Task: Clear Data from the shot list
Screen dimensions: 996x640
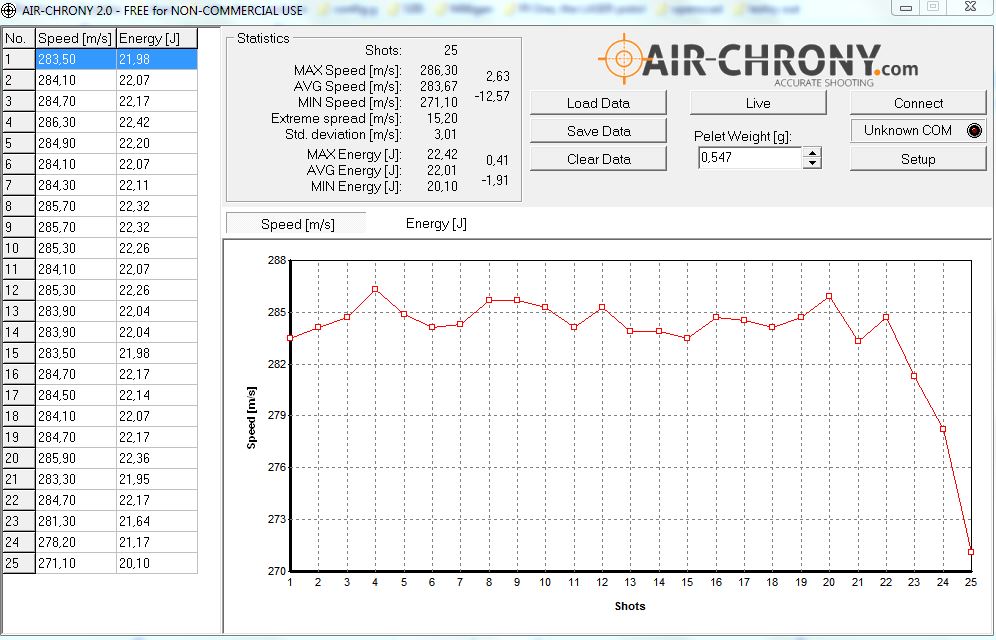Action: click(x=598, y=159)
